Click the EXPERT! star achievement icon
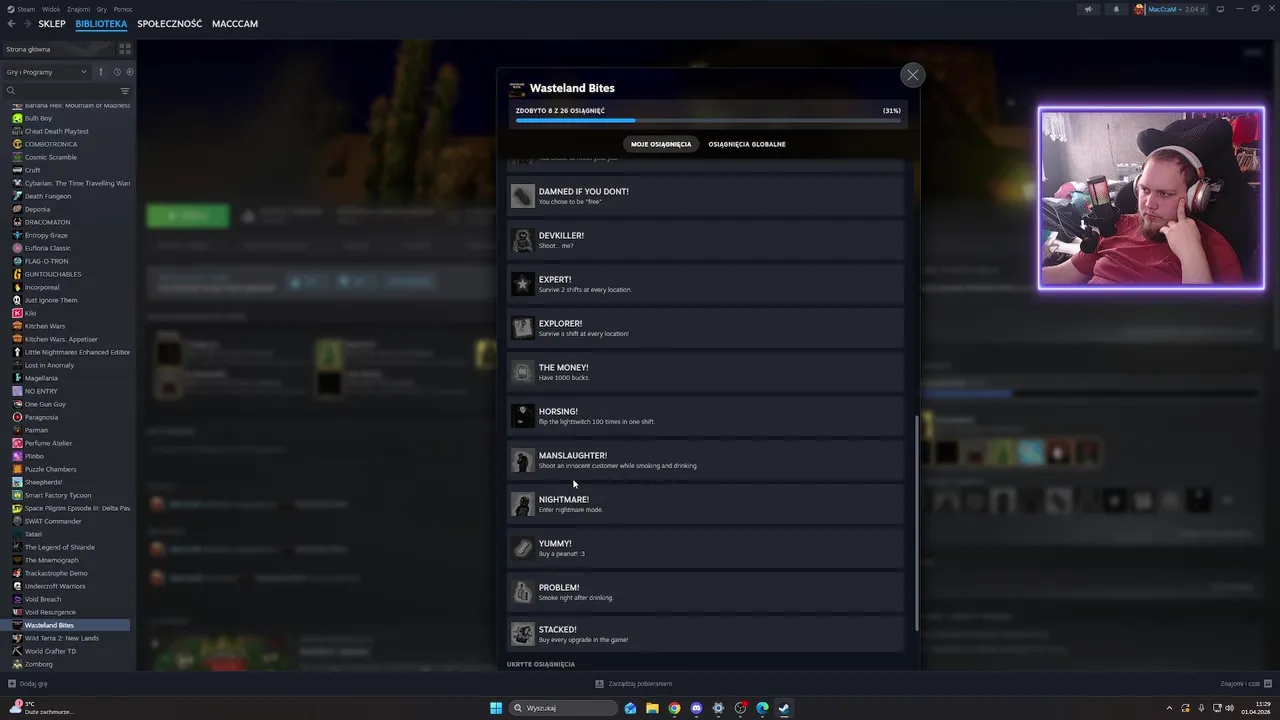 (x=522, y=284)
